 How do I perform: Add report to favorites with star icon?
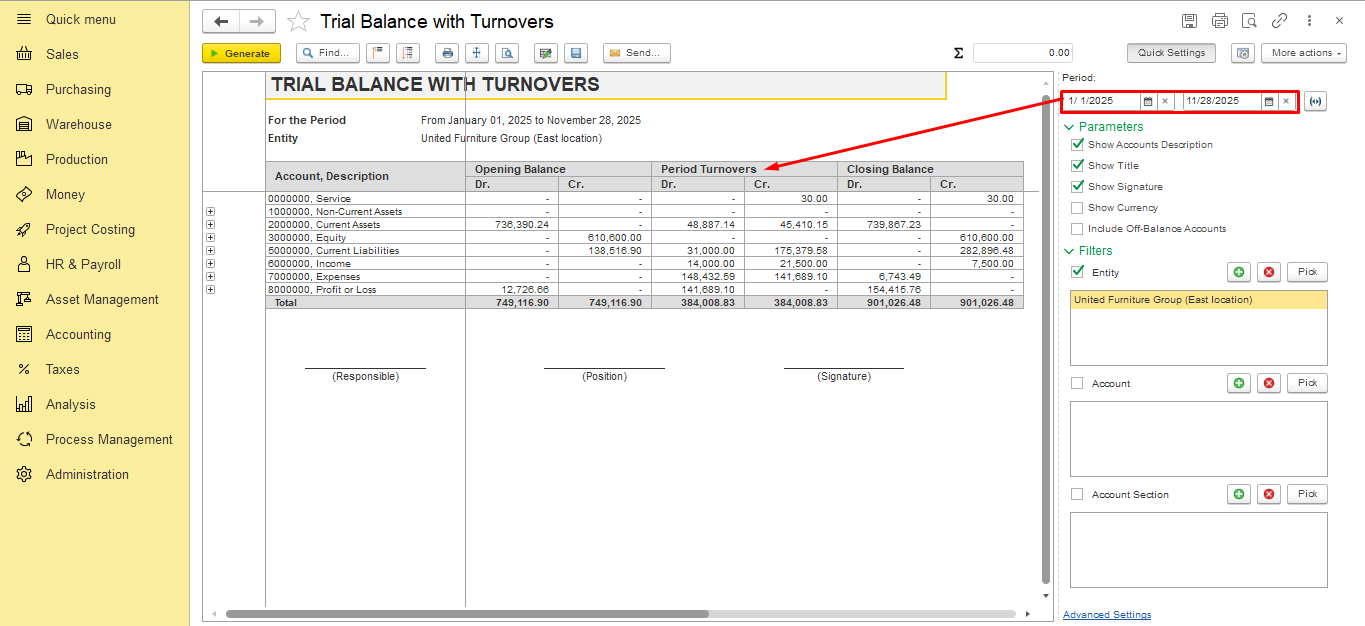298,22
